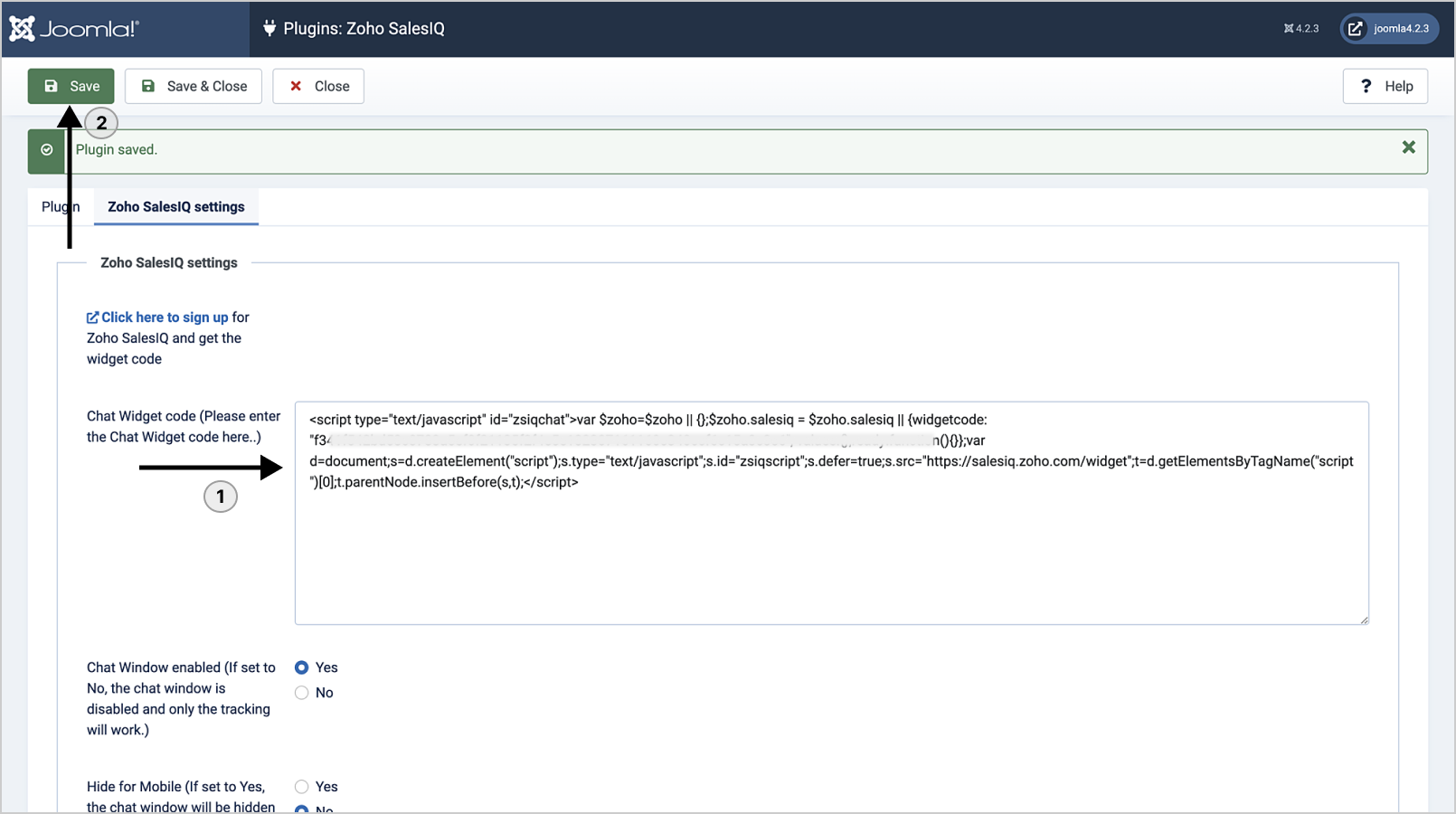
Task: Click the red X icon on Close
Action: 296,86
